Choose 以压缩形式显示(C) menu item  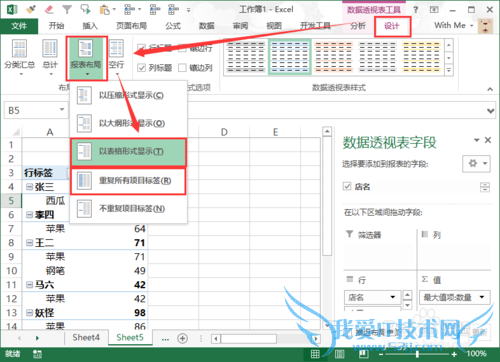128,95
